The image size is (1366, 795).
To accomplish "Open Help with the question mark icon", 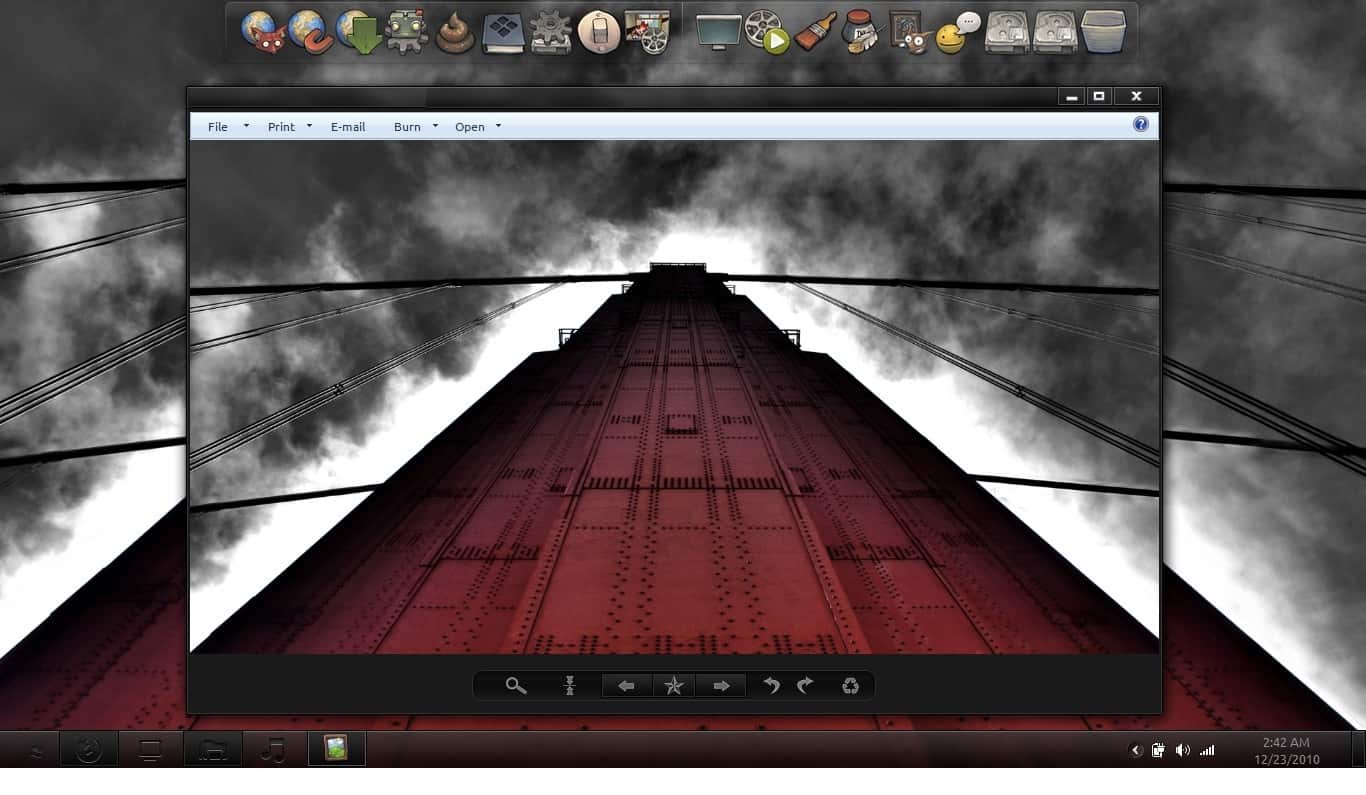I will click(1140, 124).
